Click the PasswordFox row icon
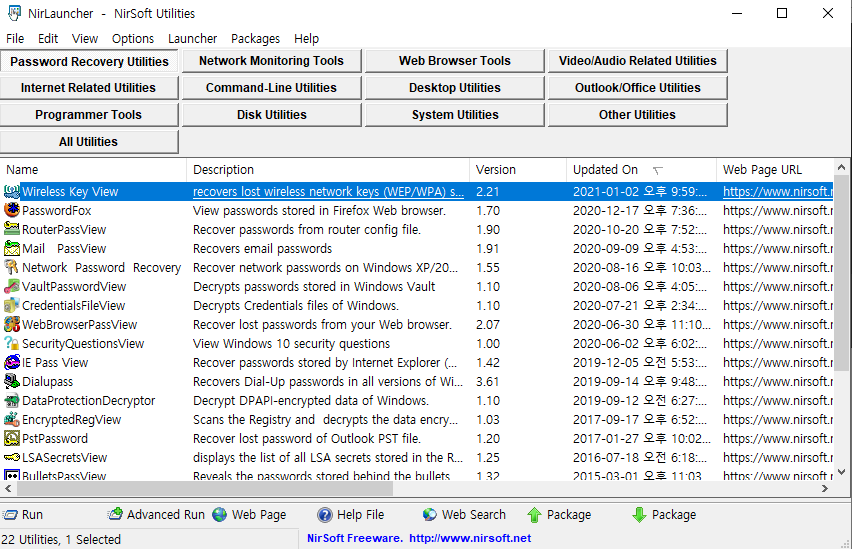852x549 pixels. click(11, 210)
